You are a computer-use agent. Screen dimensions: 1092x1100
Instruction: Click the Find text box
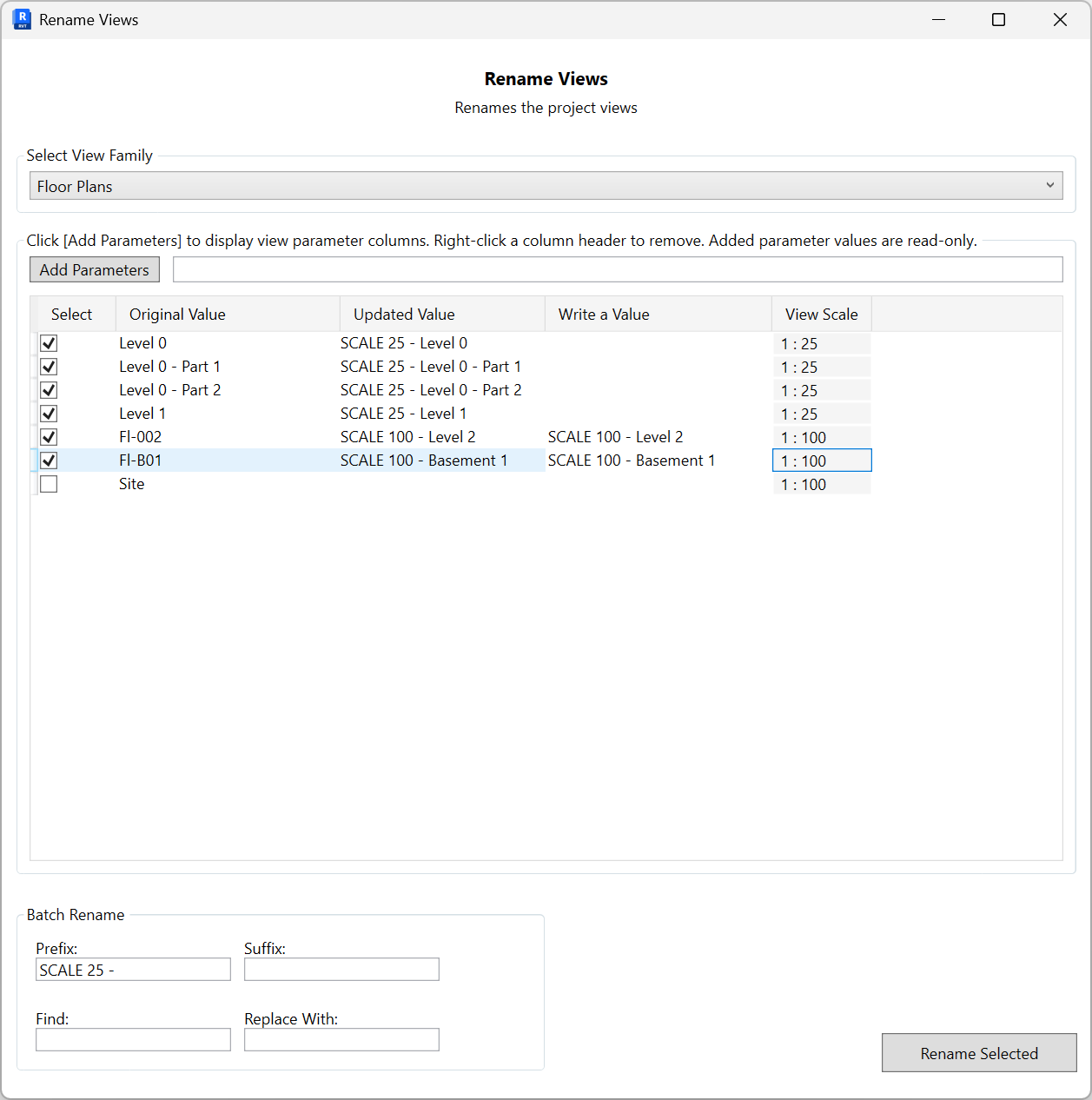pyautogui.click(x=132, y=1039)
